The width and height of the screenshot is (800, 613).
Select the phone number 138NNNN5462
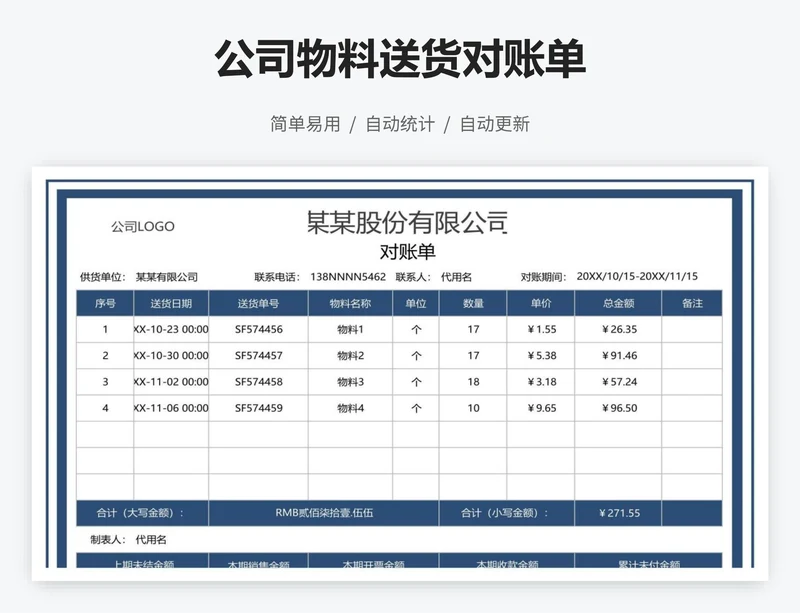[348, 277]
